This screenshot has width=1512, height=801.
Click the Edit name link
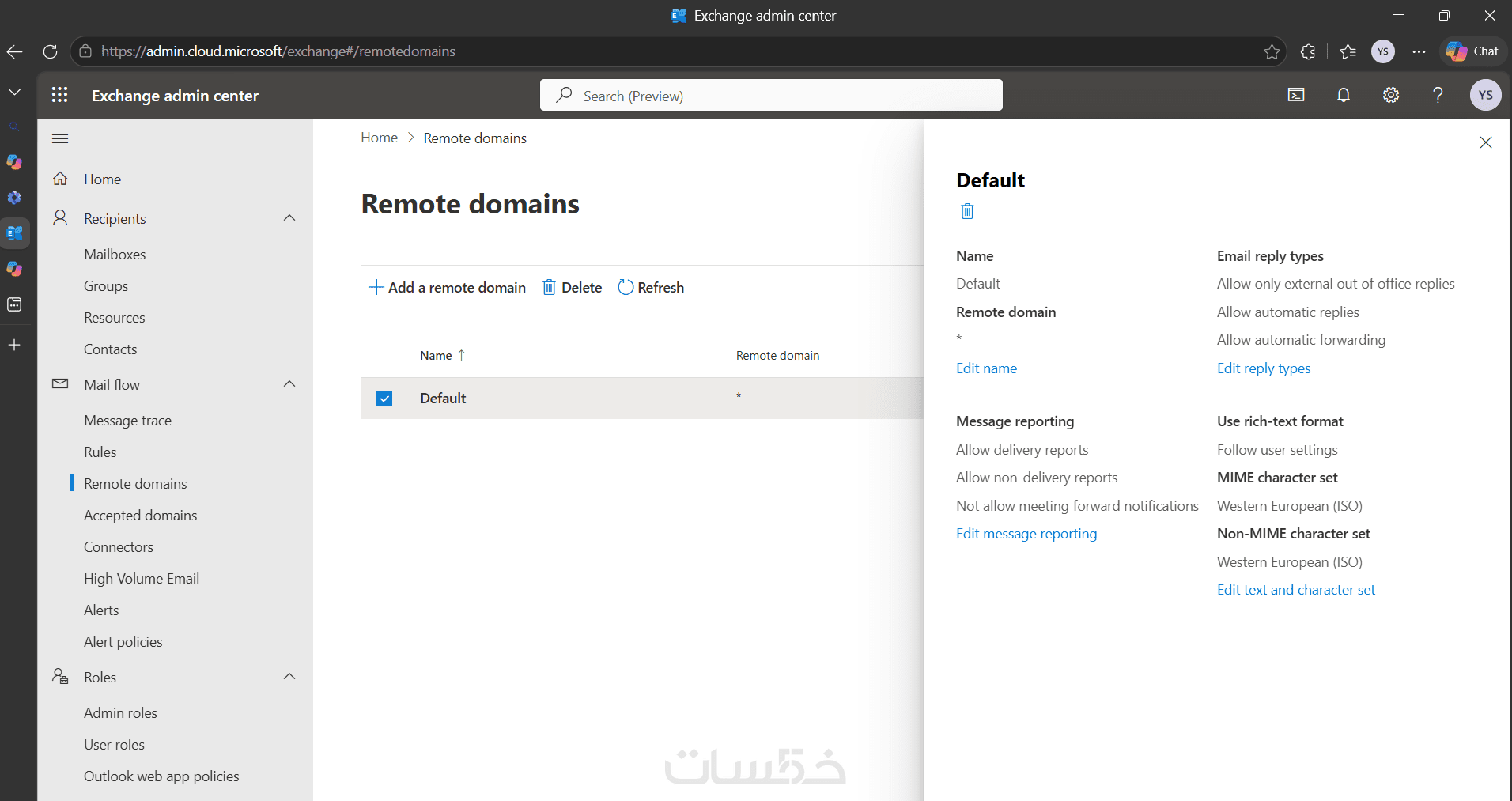click(x=986, y=368)
